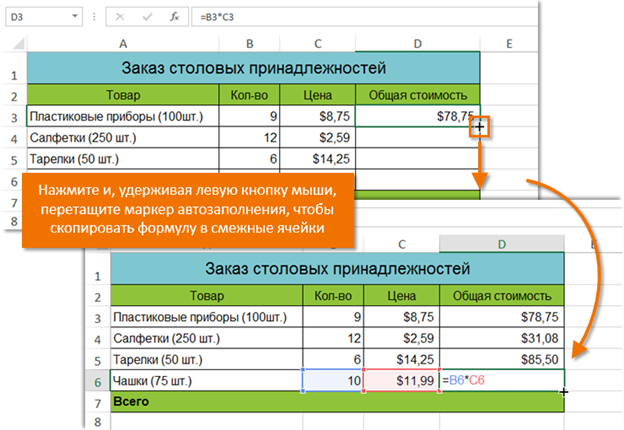Select row 6 header in the lower sheet
Image resolution: width=624 pixels, height=430 pixels.
pos(98,382)
